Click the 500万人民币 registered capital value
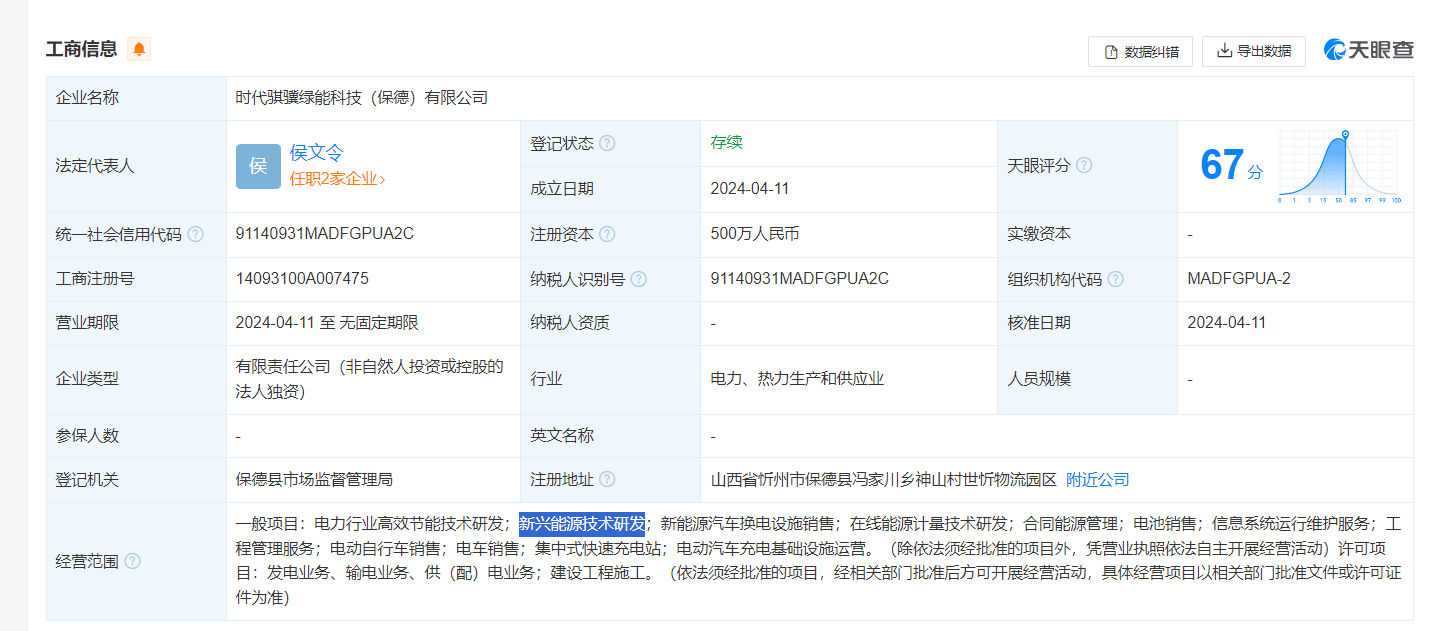 755,234
